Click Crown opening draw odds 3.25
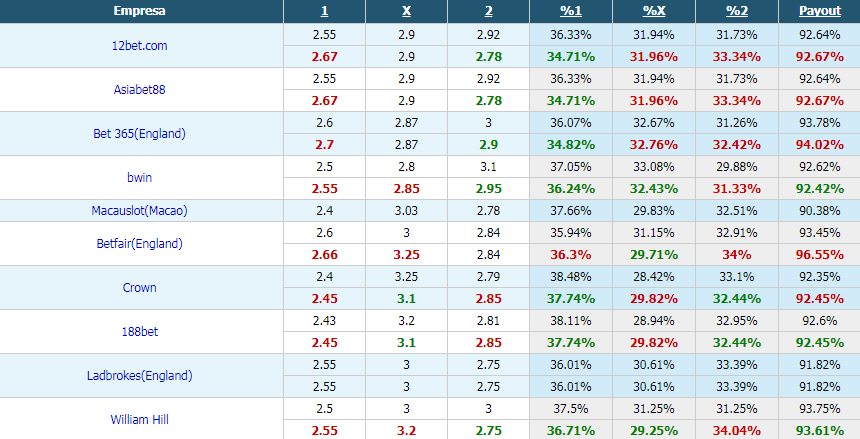The image size is (860, 439). tap(406, 277)
